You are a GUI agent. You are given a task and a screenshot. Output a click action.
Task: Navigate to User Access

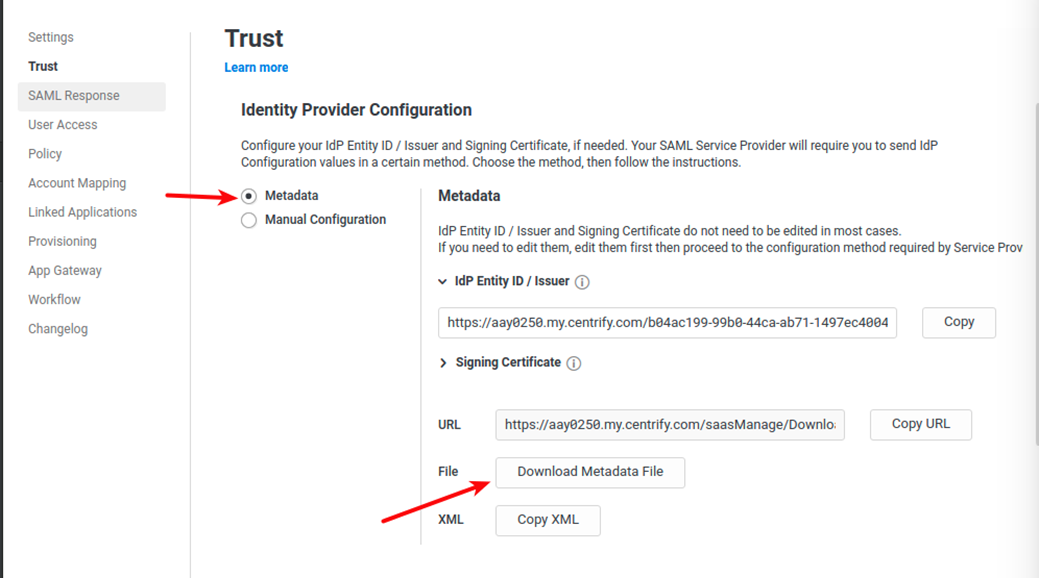click(x=60, y=124)
